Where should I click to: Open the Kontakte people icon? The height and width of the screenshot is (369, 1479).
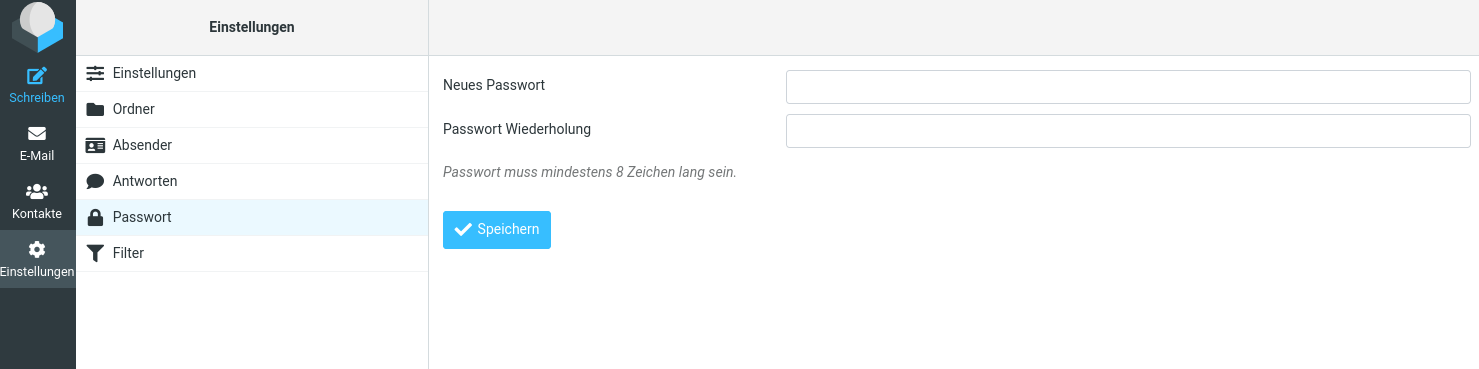(37, 191)
